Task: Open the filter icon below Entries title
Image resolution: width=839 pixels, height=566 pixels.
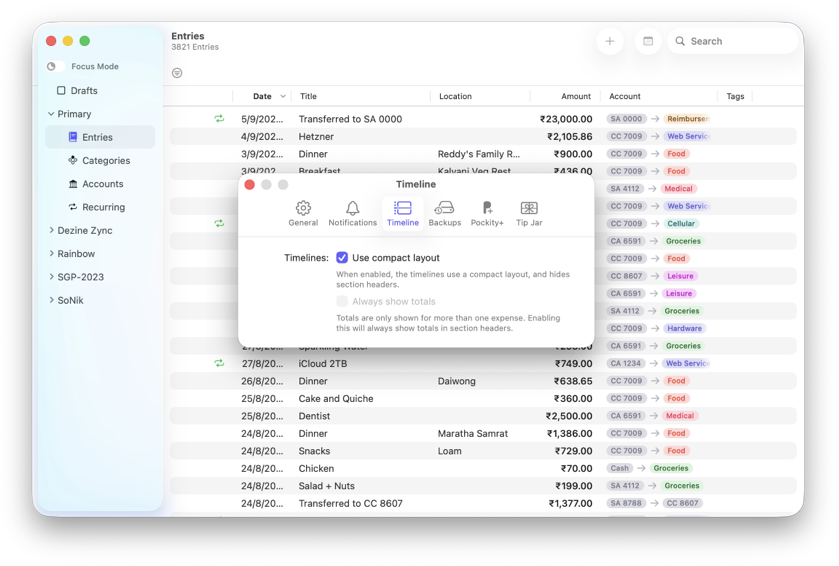Action: click(177, 73)
